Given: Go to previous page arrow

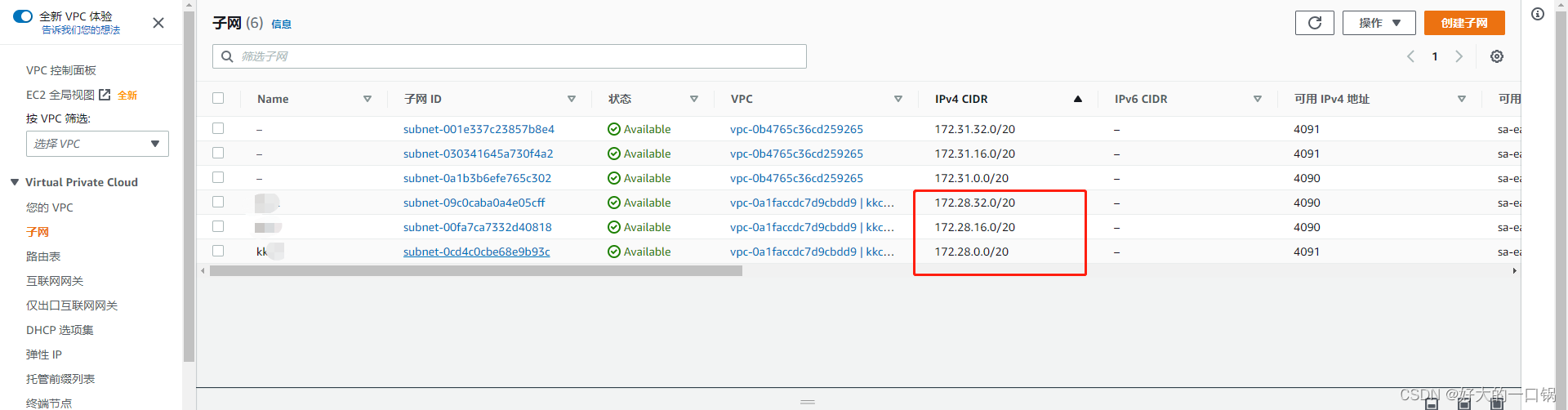Looking at the screenshot, I should 1410,56.
